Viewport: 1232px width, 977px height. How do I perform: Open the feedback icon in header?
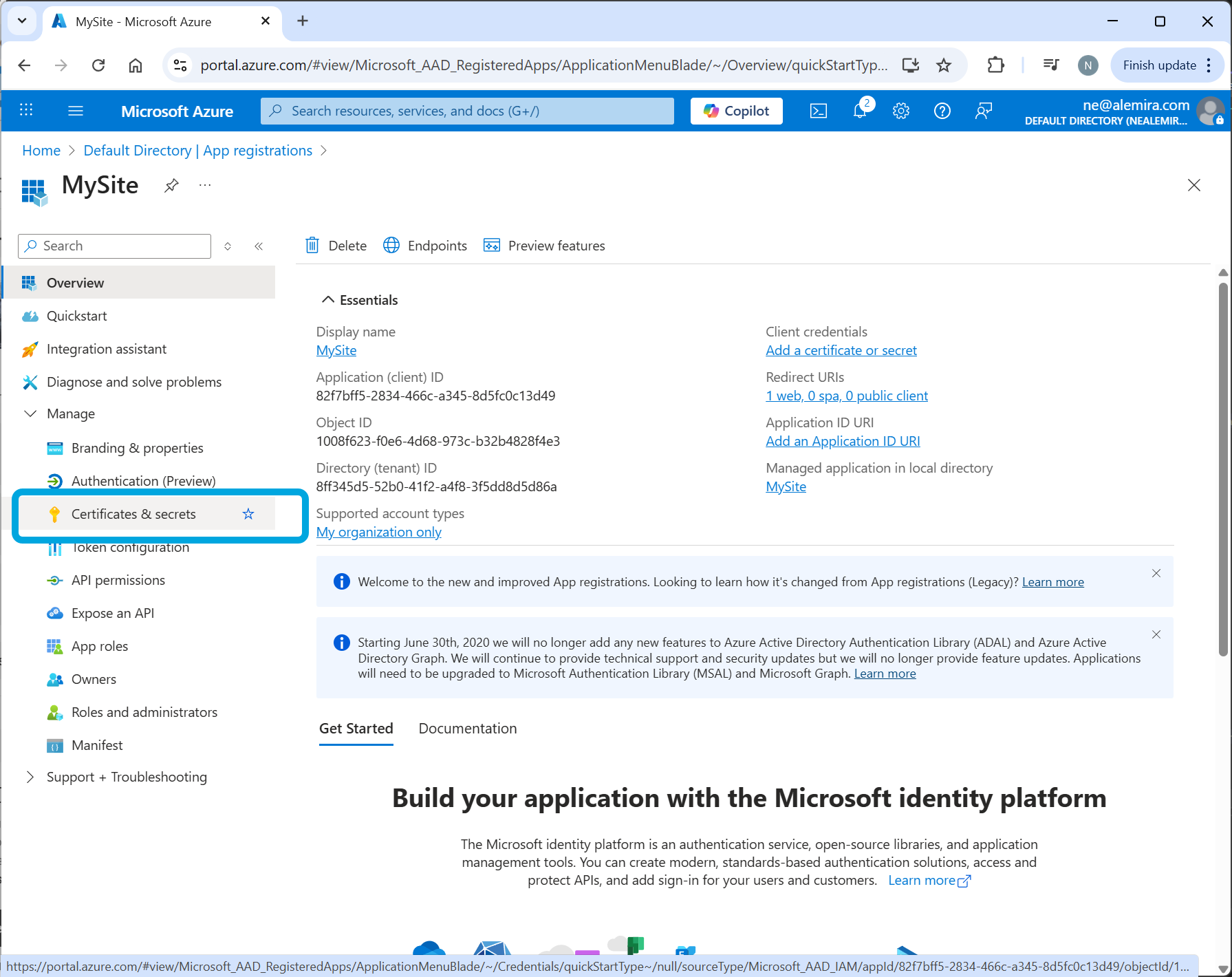point(984,111)
